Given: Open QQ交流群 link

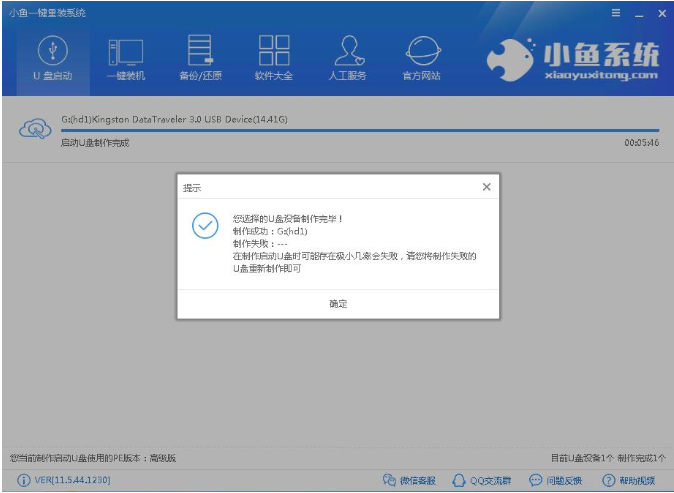Looking at the screenshot, I should 481,480.
